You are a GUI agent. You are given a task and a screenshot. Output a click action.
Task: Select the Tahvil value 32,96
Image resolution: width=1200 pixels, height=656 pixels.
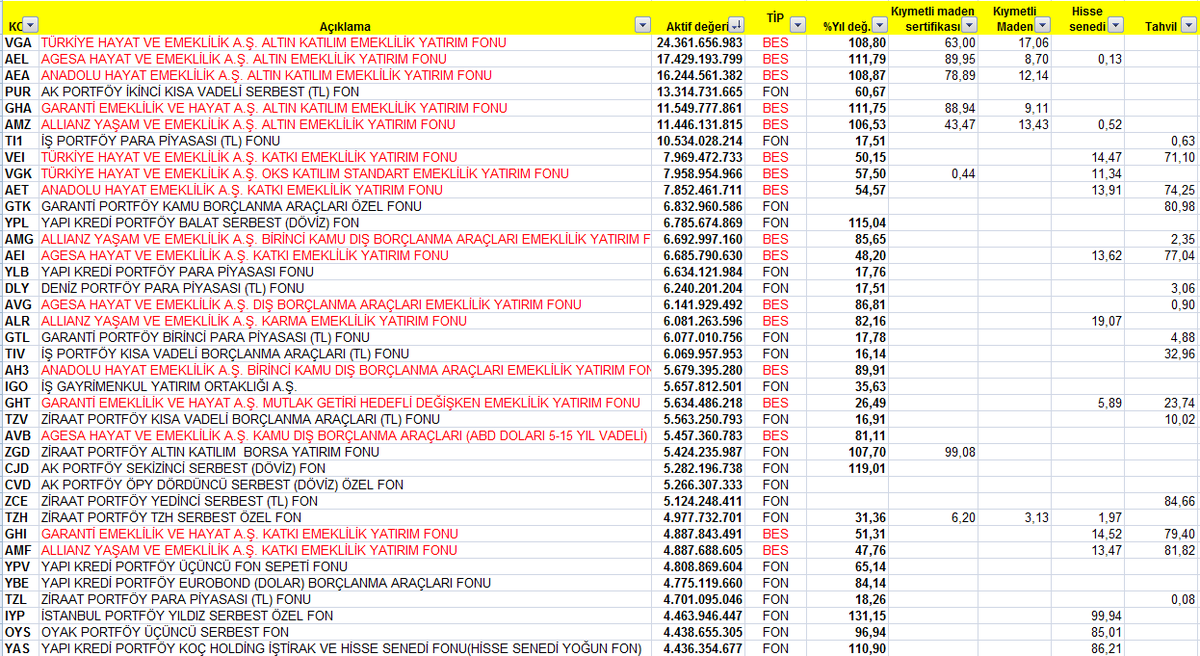coord(1178,354)
